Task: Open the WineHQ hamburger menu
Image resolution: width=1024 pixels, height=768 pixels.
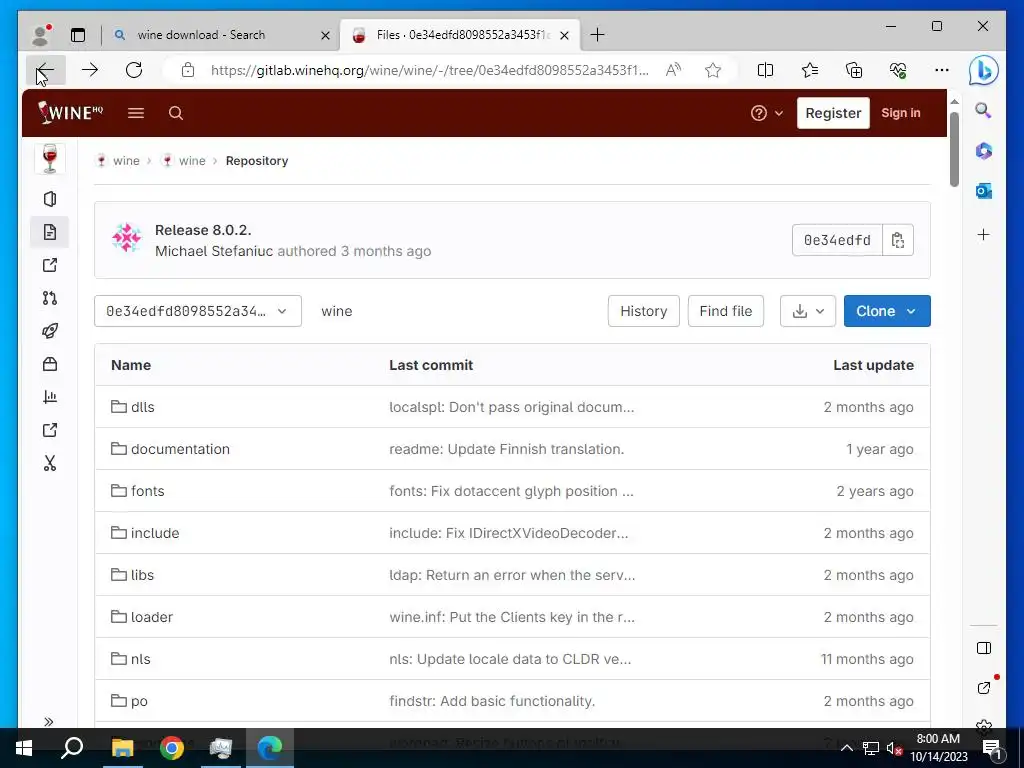Action: [x=136, y=113]
